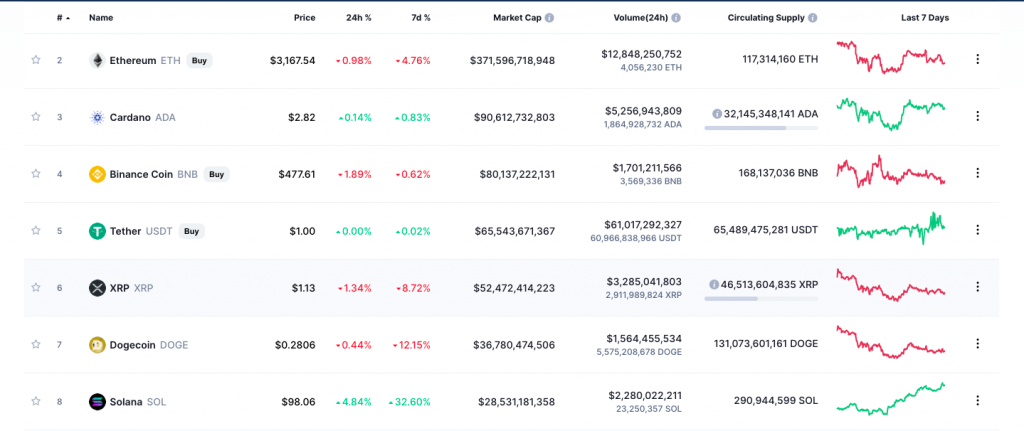Click Tether volume $61,017,292,327

(641, 225)
